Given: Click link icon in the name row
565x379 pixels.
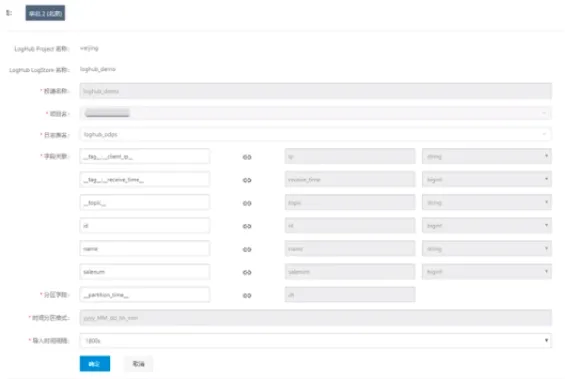Looking at the screenshot, I should point(247,249).
